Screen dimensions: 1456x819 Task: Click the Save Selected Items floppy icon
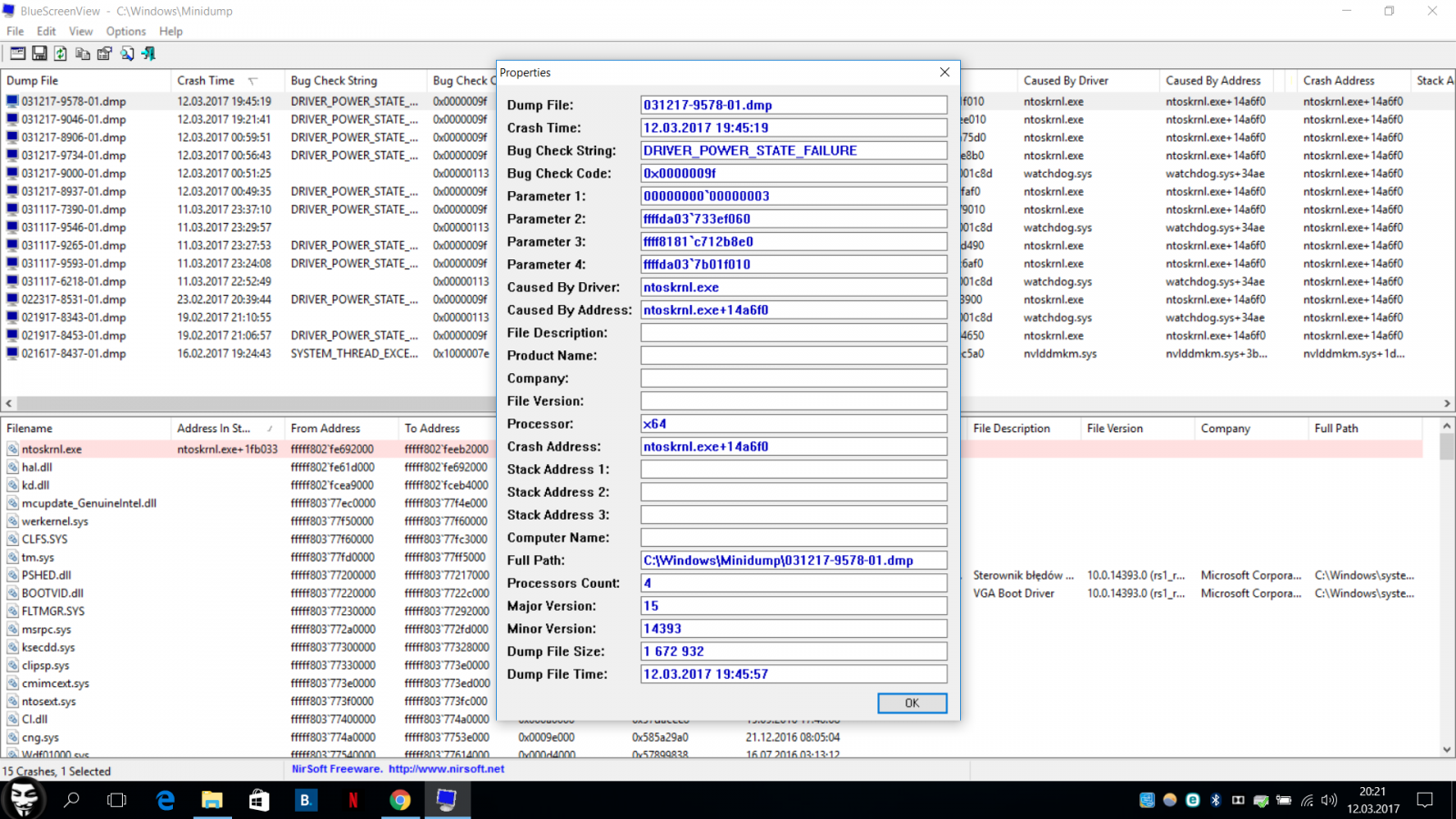pyautogui.click(x=39, y=54)
